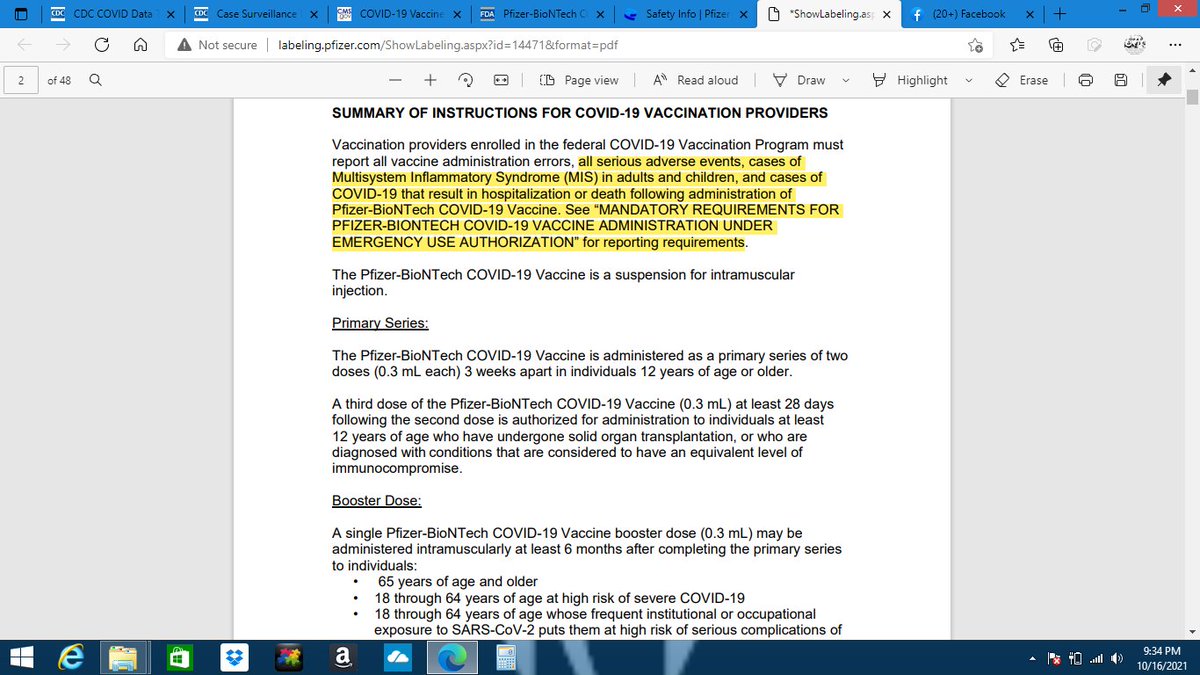Image resolution: width=1200 pixels, height=675 pixels.
Task: Activate the Draw tool
Action: [800, 80]
